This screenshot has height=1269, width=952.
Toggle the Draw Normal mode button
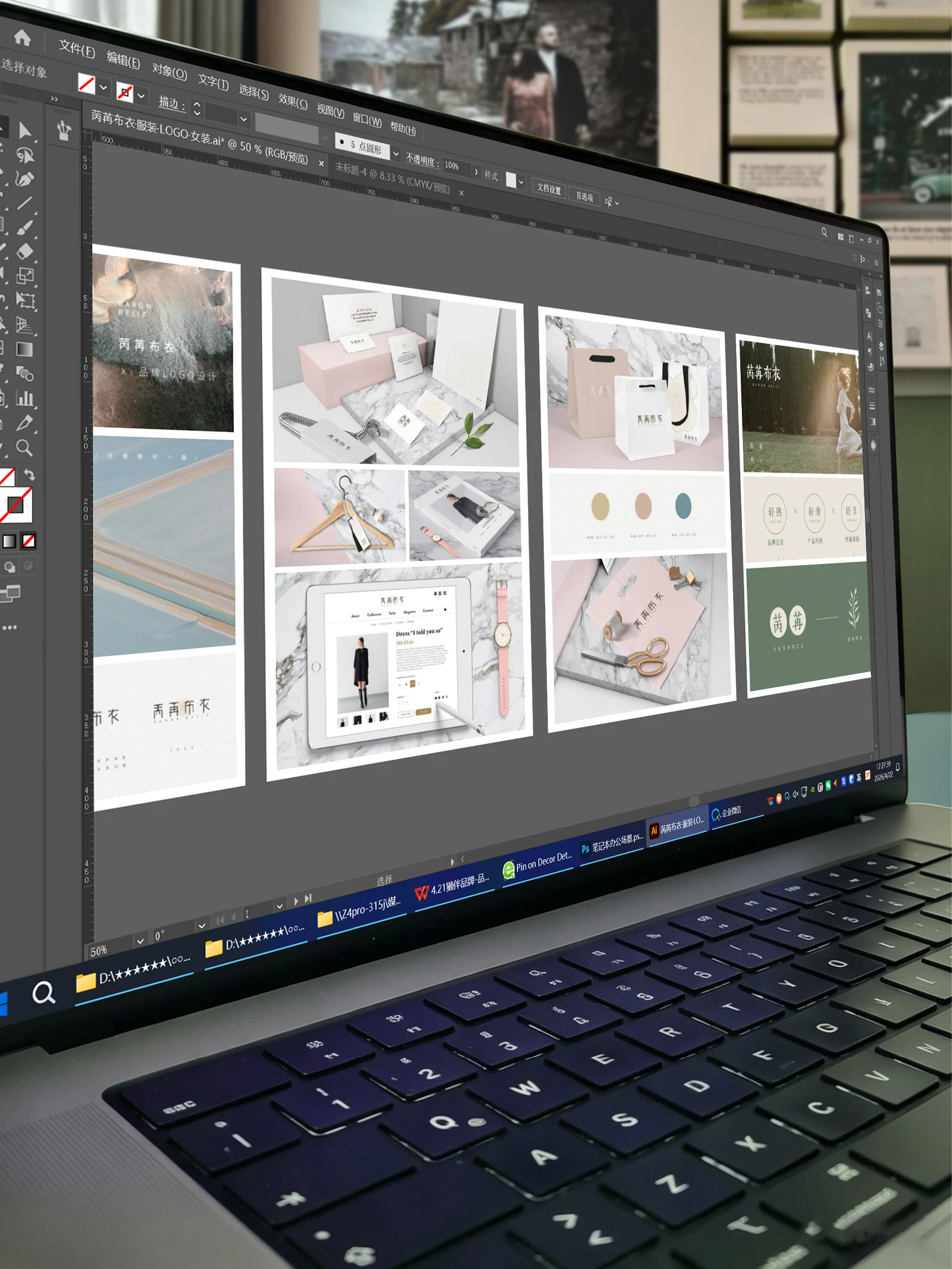(10, 567)
